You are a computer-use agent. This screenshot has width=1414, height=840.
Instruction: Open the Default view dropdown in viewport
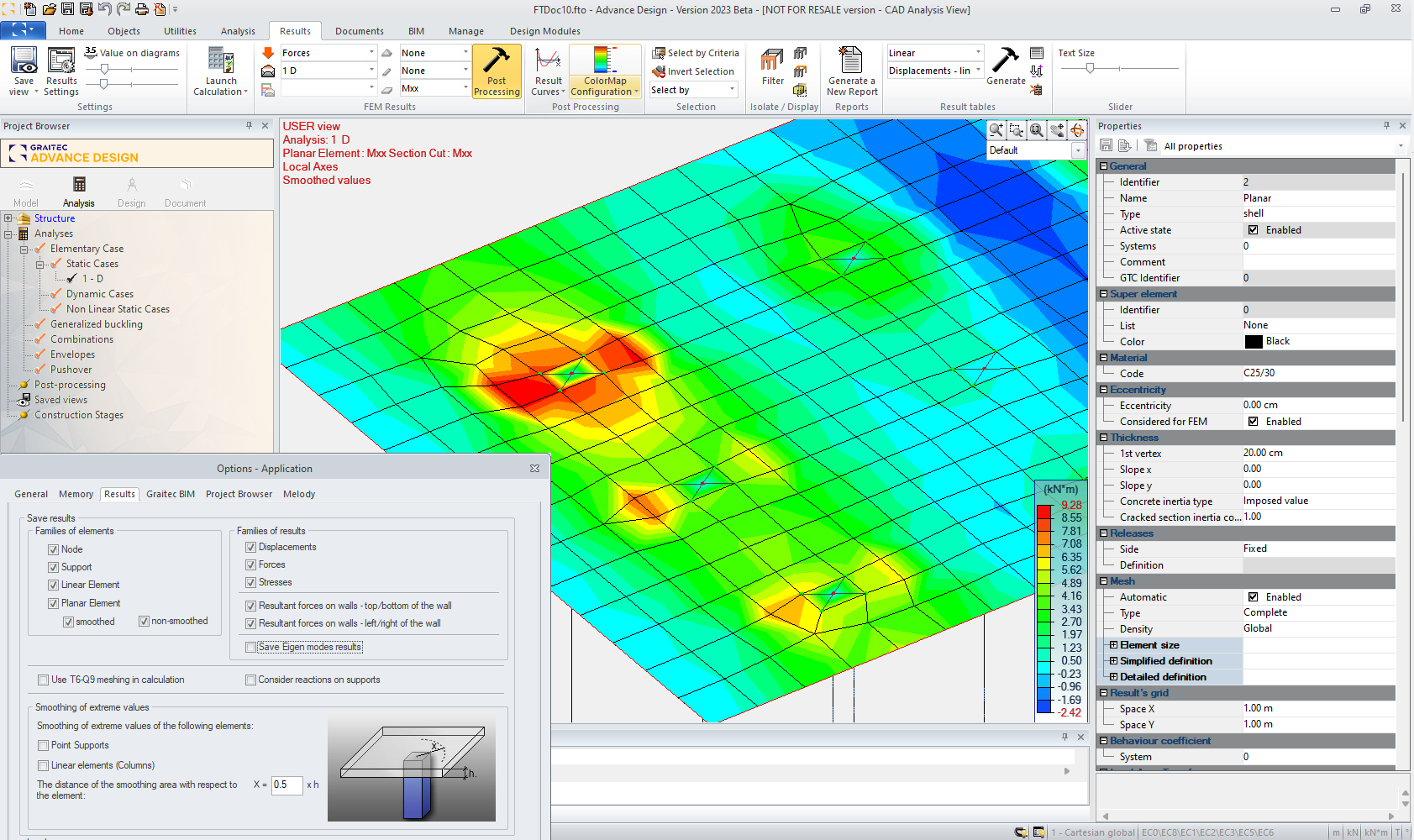pyautogui.click(x=1078, y=150)
